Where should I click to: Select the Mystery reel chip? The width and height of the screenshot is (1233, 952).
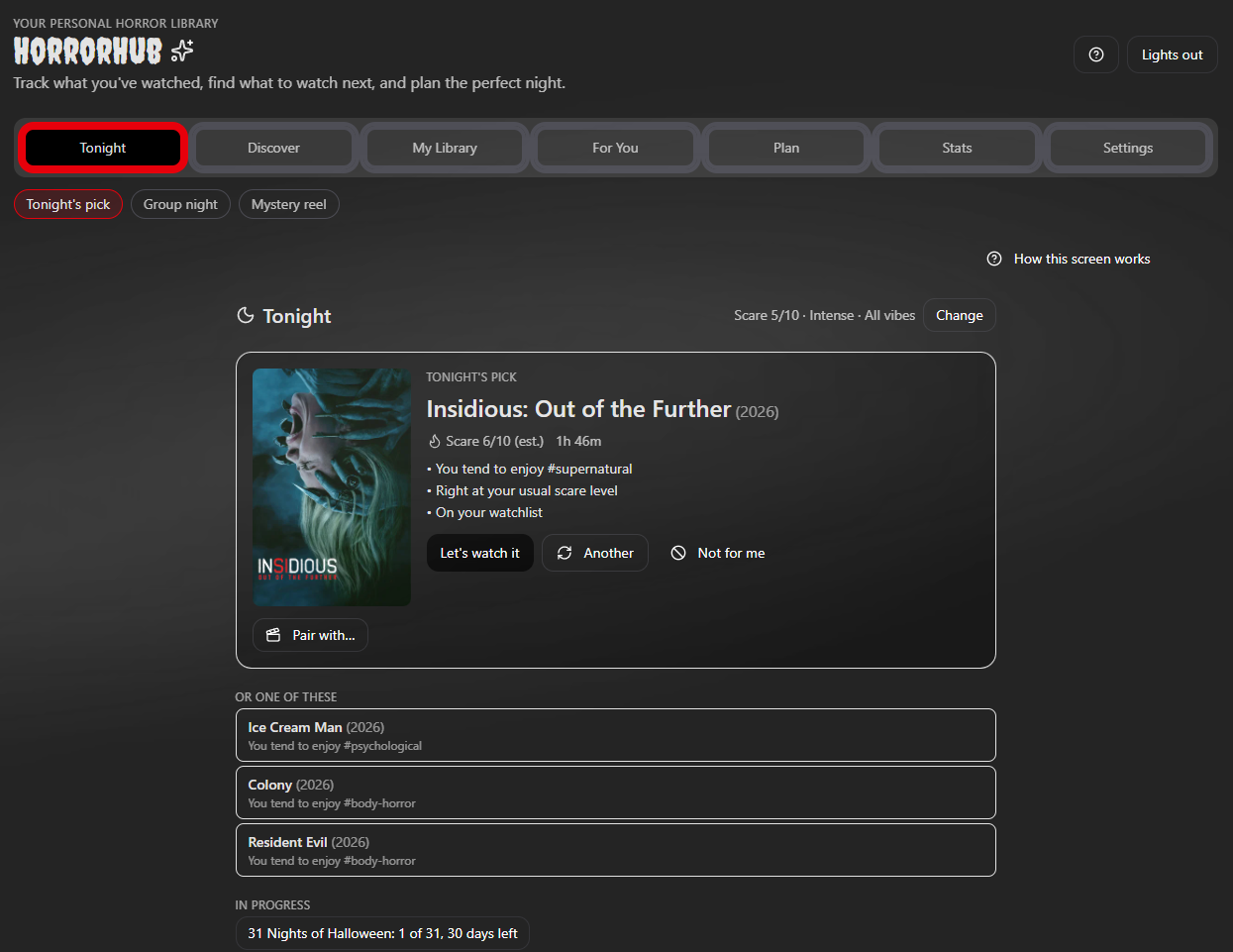(x=289, y=204)
